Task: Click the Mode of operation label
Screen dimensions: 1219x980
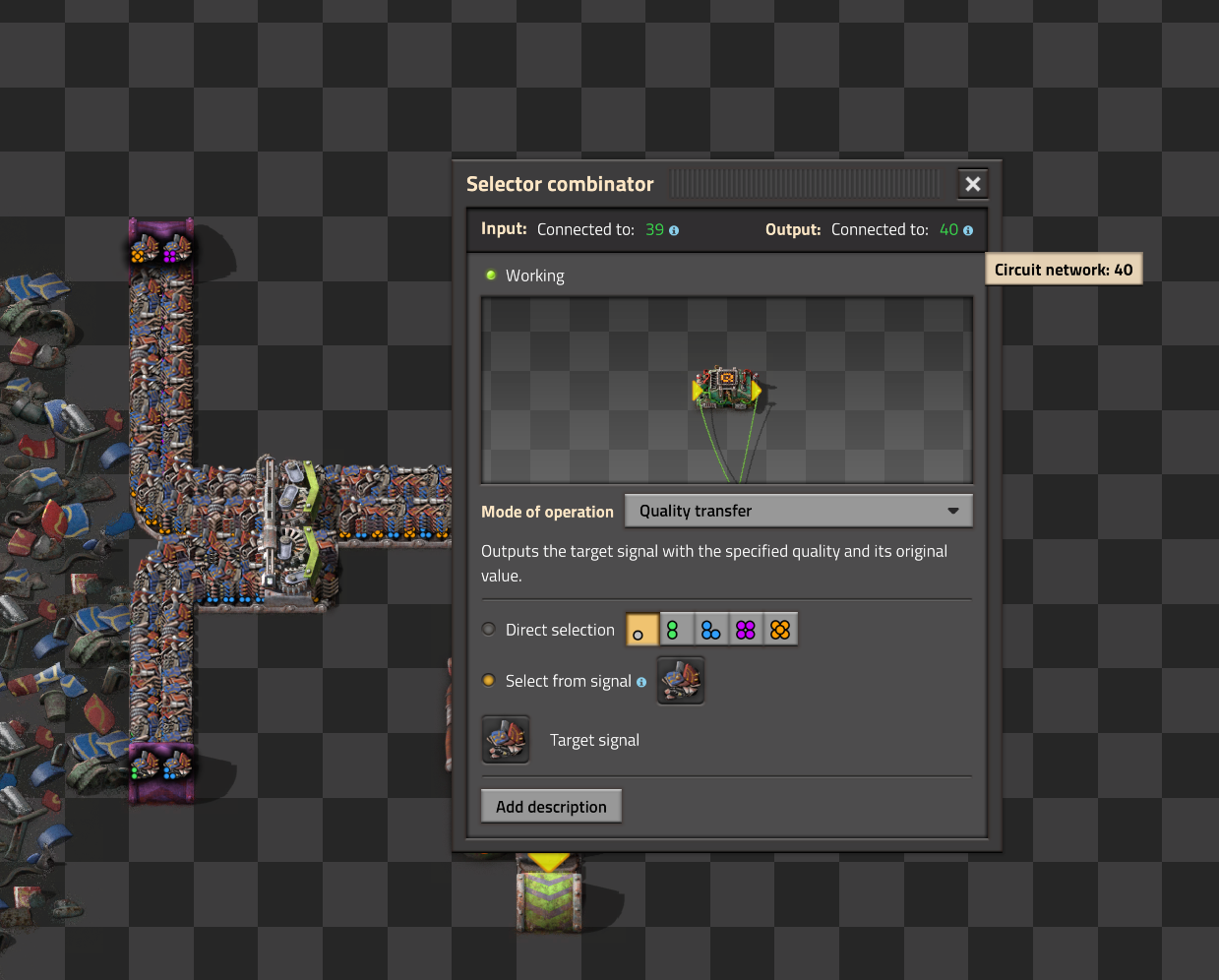Action: (x=547, y=512)
